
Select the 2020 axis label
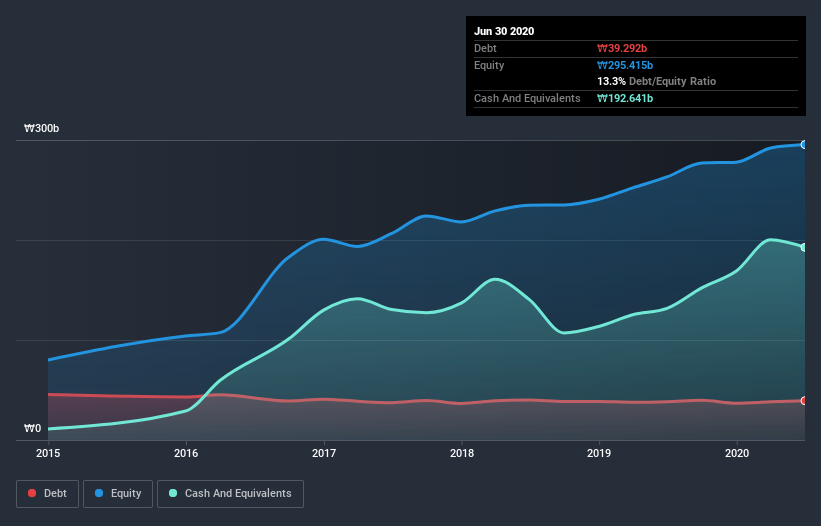point(737,453)
